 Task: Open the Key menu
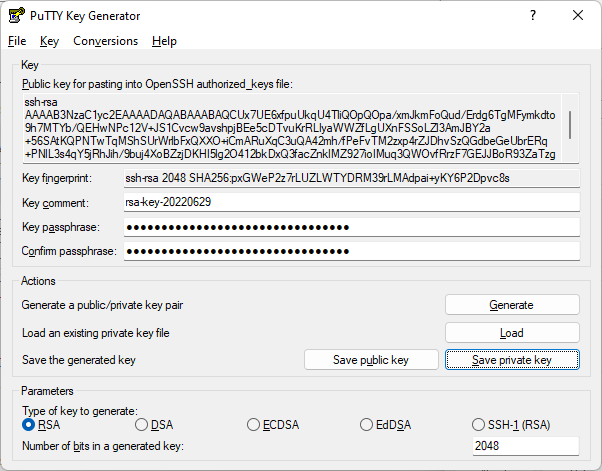[50, 41]
